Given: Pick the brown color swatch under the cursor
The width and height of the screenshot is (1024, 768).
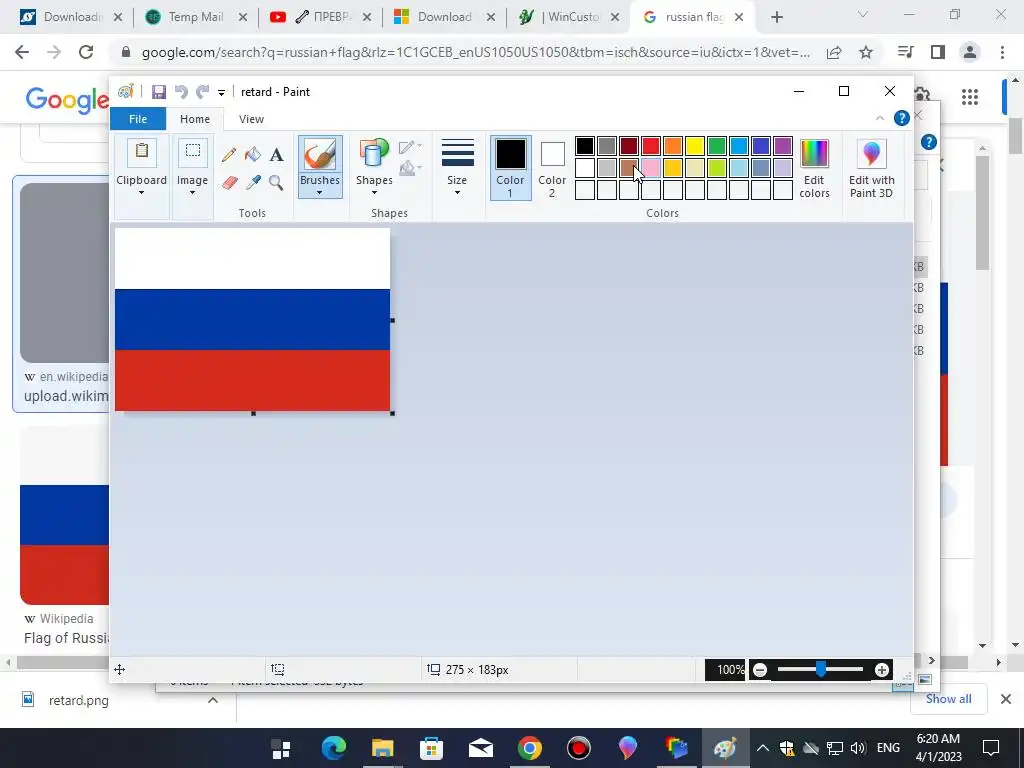Looking at the screenshot, I should (628, 168).
